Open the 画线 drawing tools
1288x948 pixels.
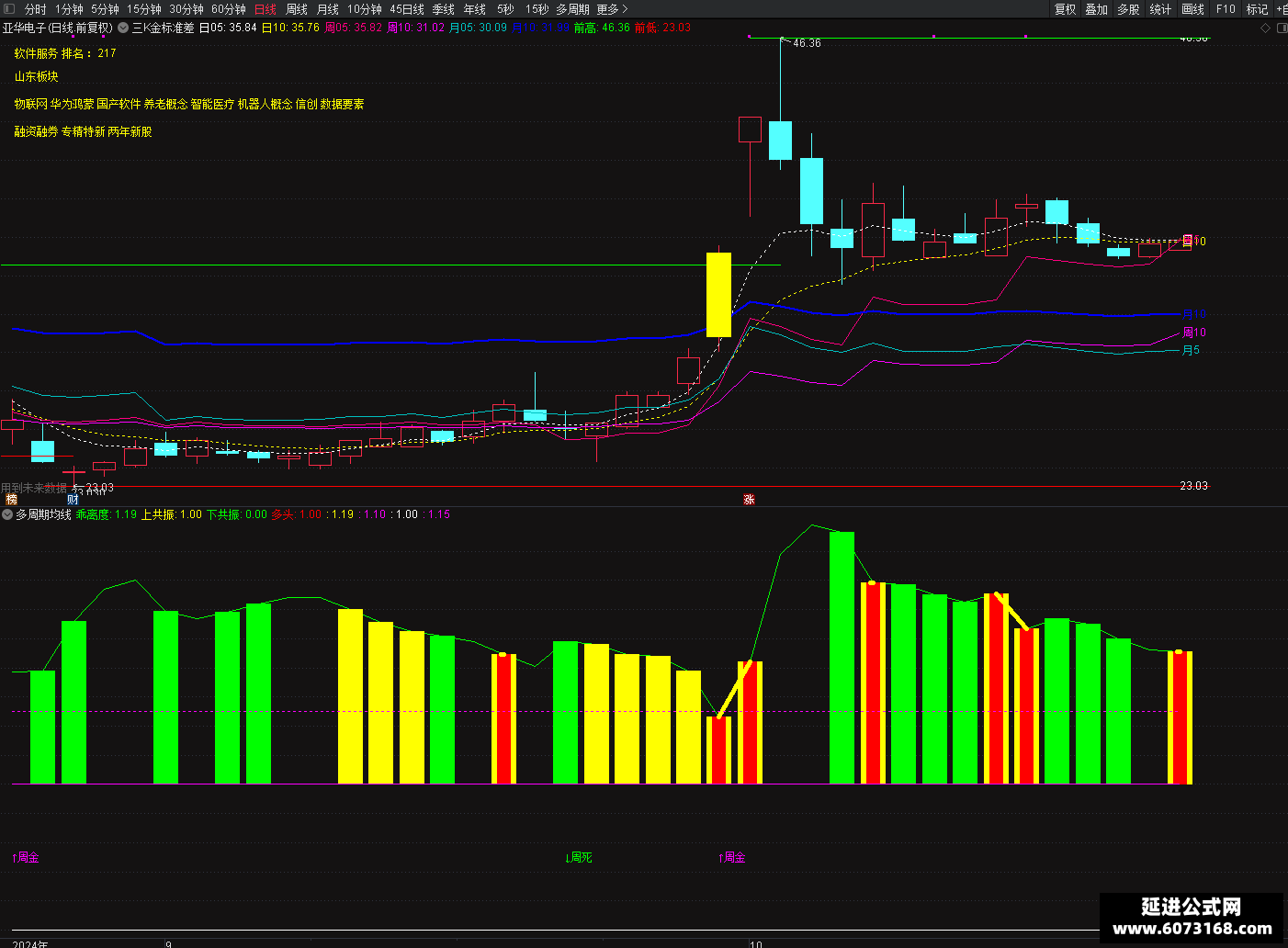(1192, 9)
